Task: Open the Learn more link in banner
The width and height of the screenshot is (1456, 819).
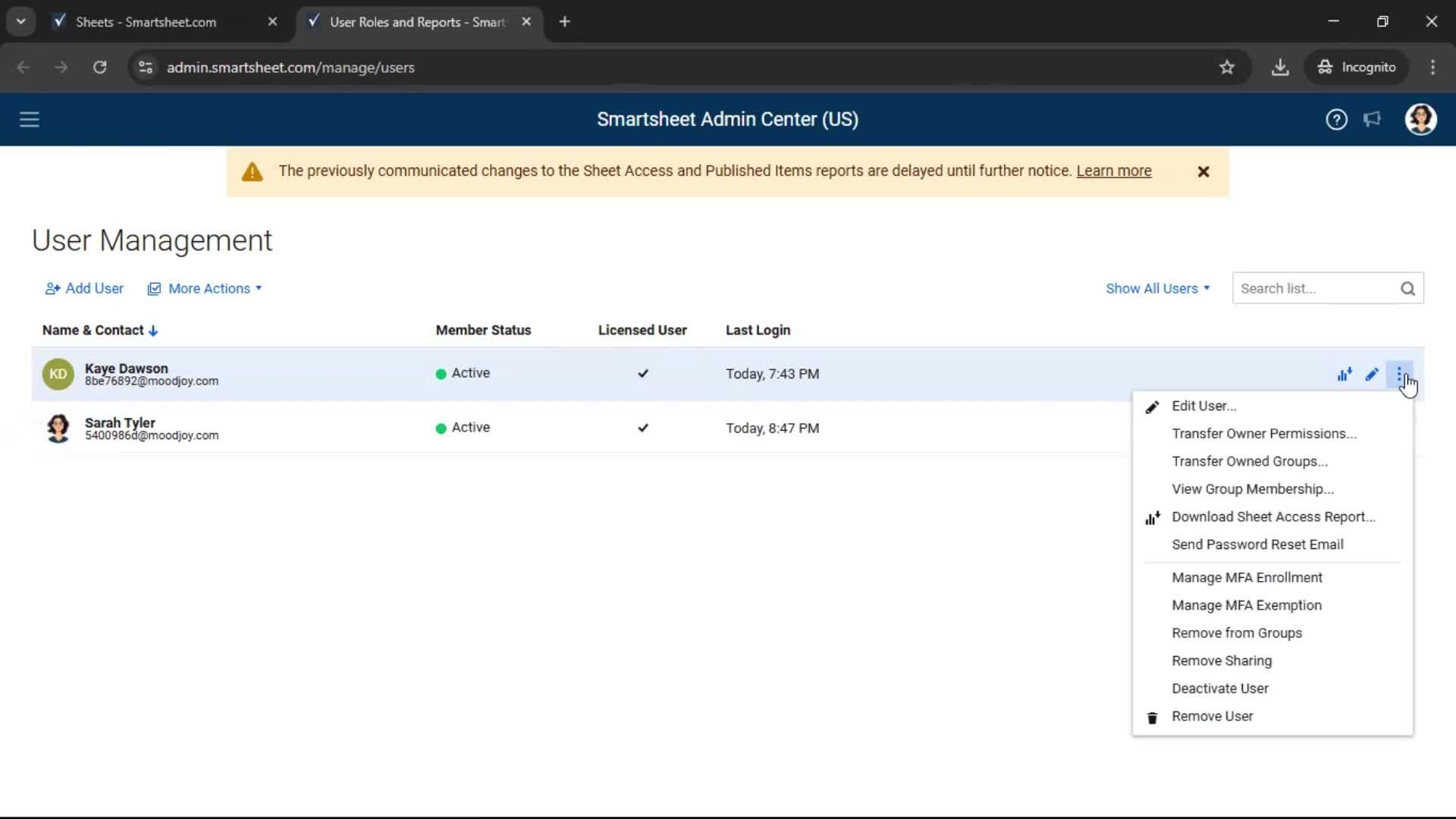Action: 1113,171
